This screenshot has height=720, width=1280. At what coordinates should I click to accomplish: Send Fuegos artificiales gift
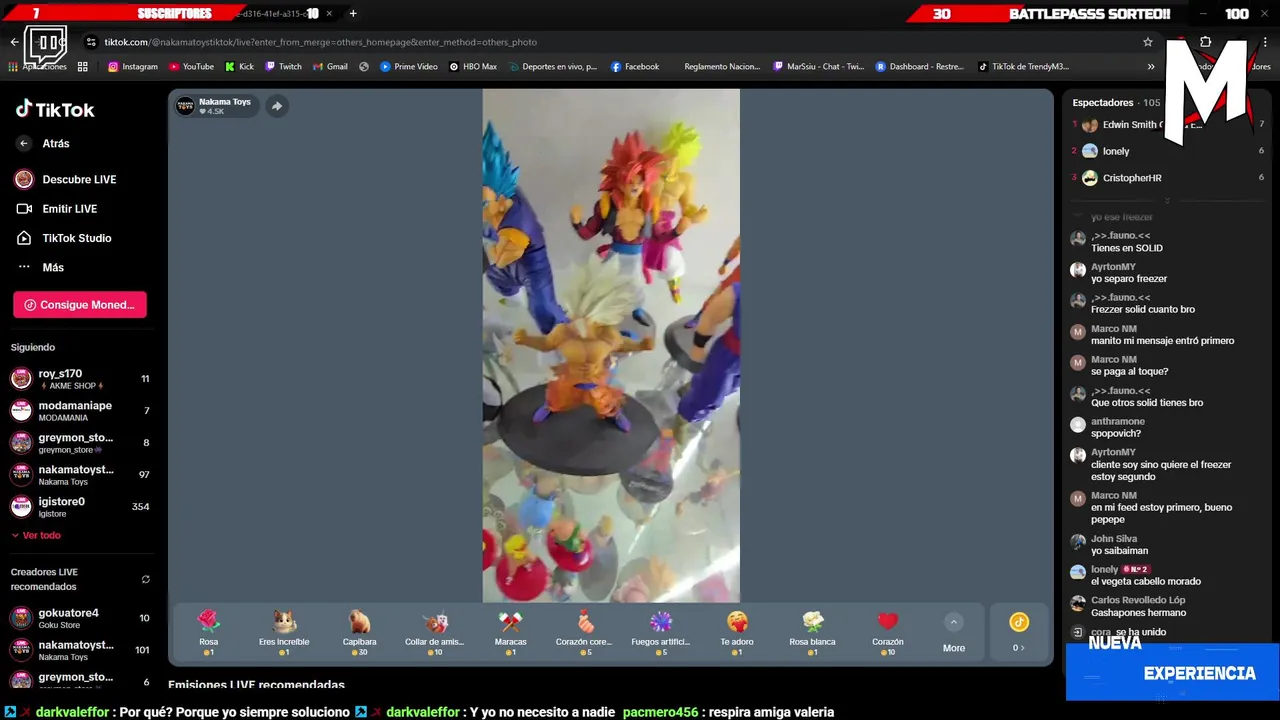(661, 633)
